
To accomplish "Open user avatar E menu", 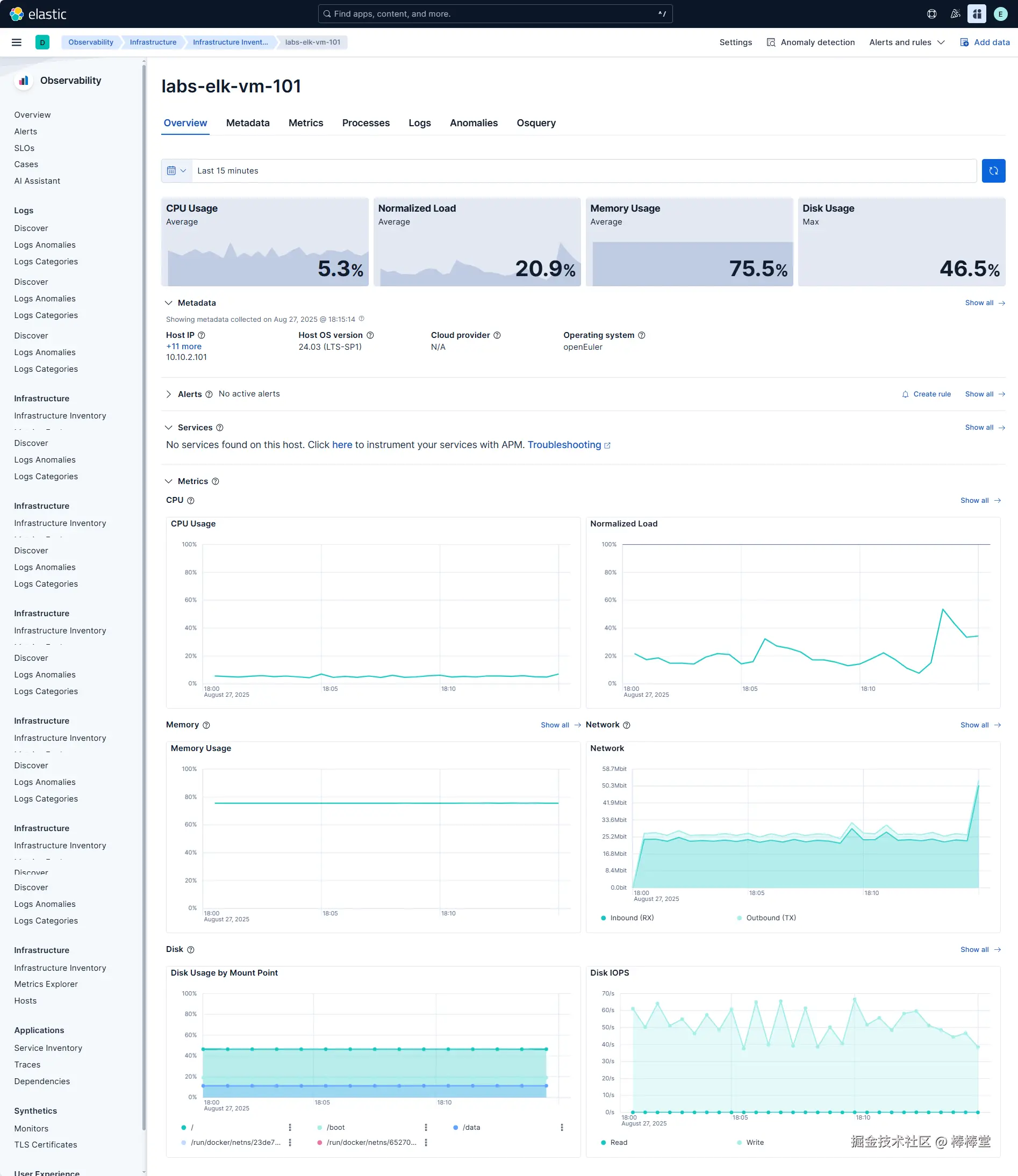I will [x=1000, y=13].
